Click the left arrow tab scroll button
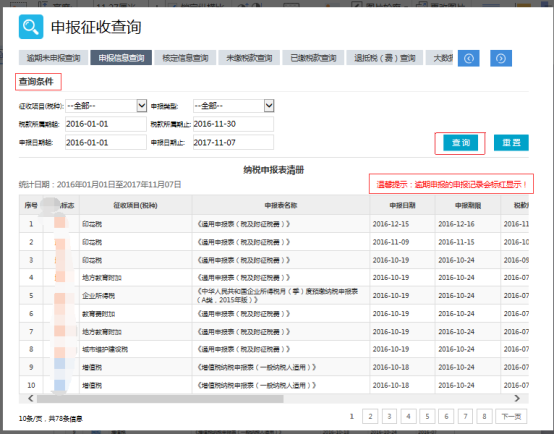The width and height of the screenshot is (554, 434). point(468,58)
